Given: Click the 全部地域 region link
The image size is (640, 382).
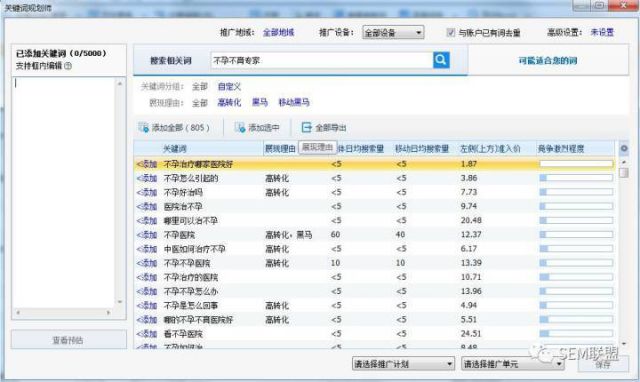Looking at the screenshot, I should click(278, 32).
